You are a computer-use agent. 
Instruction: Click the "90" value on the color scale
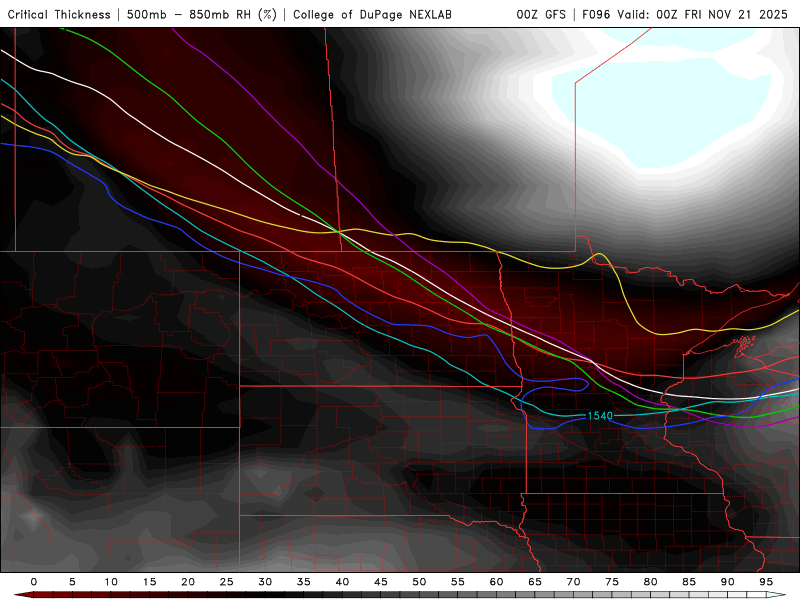click(728, 582)
